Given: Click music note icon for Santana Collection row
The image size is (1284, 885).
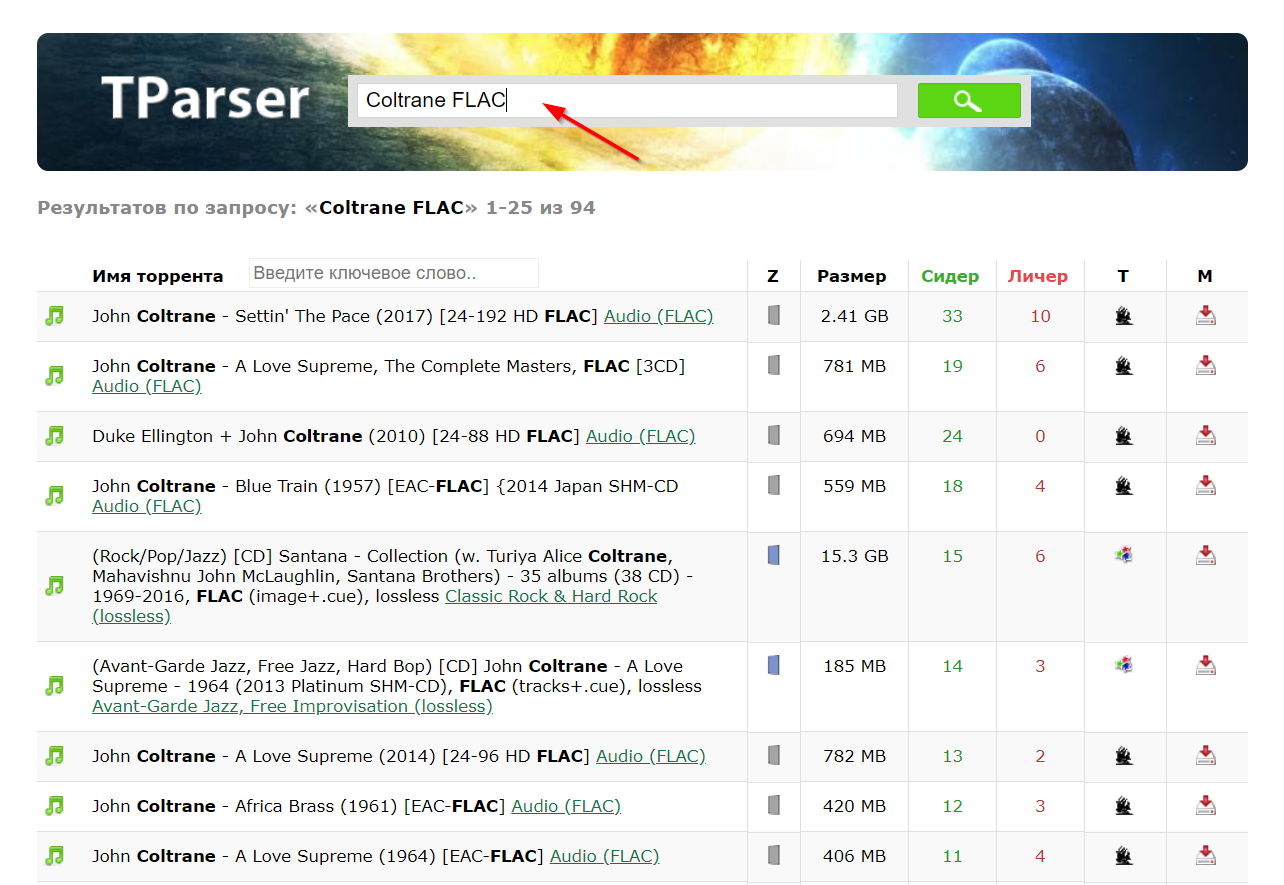Looking at the screenshot, I should pyautogui.click(x=54, y=586).
